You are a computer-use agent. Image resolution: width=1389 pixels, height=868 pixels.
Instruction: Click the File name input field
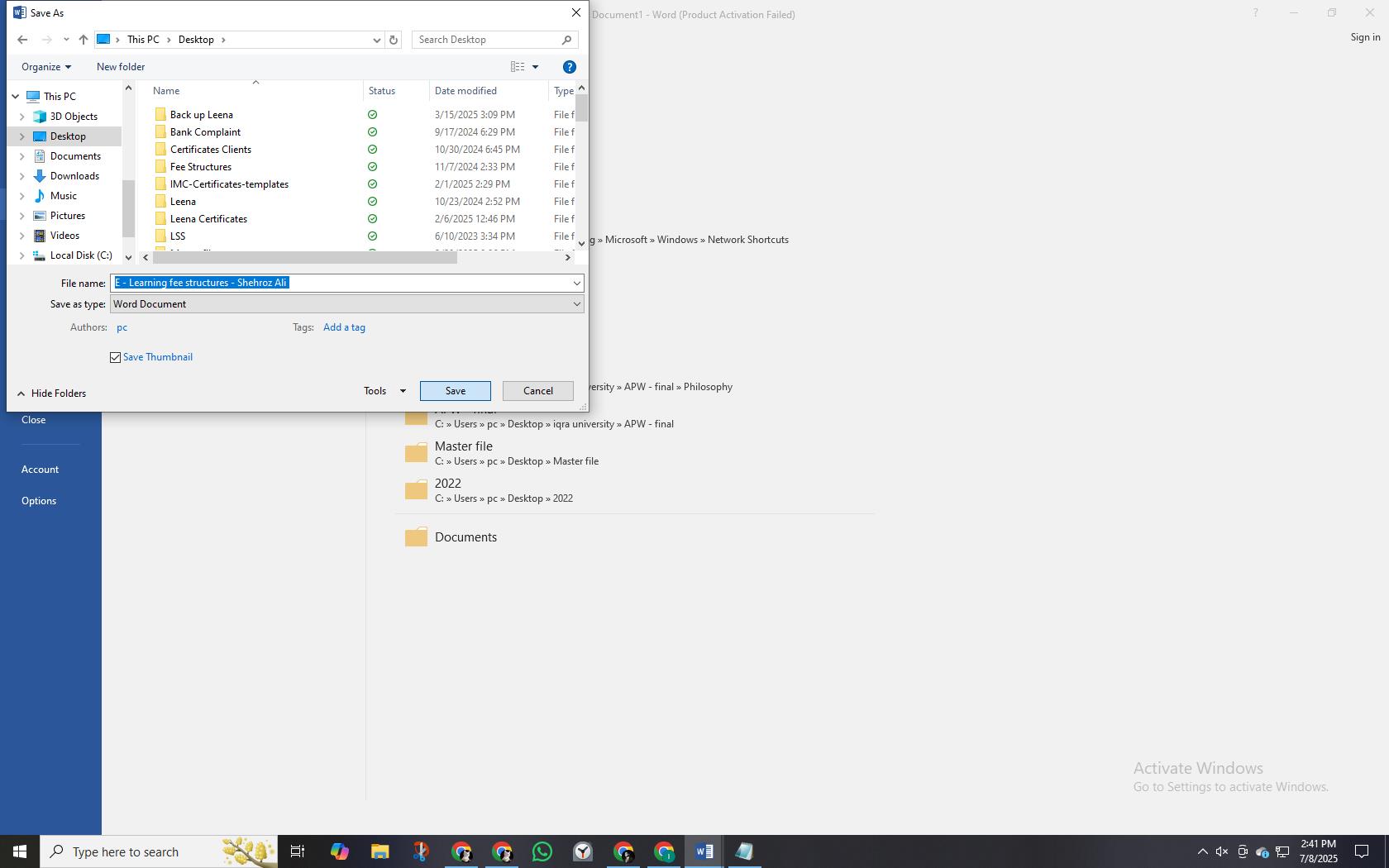(x=339, y=283)
